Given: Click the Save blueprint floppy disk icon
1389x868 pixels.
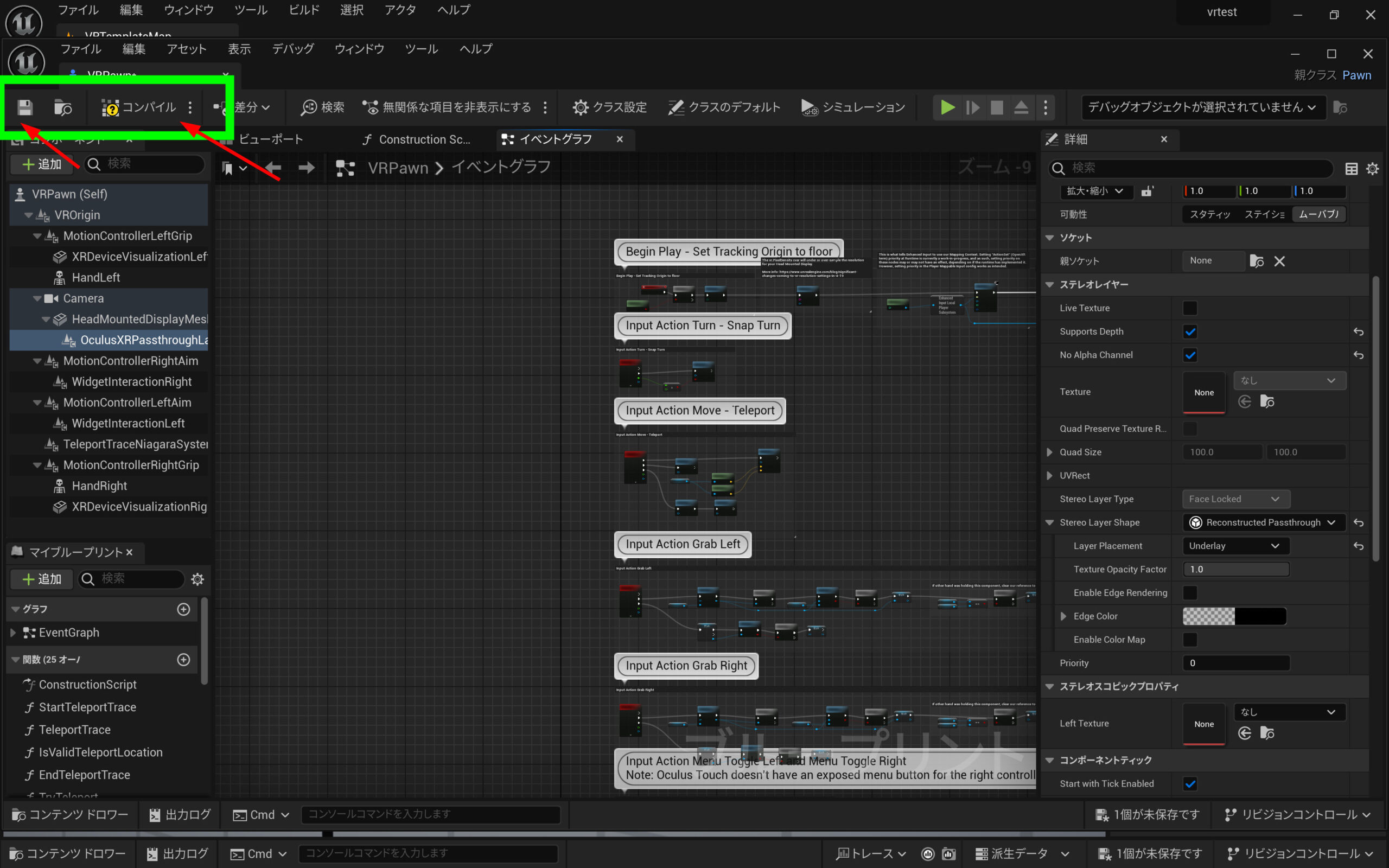Looking at the screenshot, I should (x=24, y=107).
